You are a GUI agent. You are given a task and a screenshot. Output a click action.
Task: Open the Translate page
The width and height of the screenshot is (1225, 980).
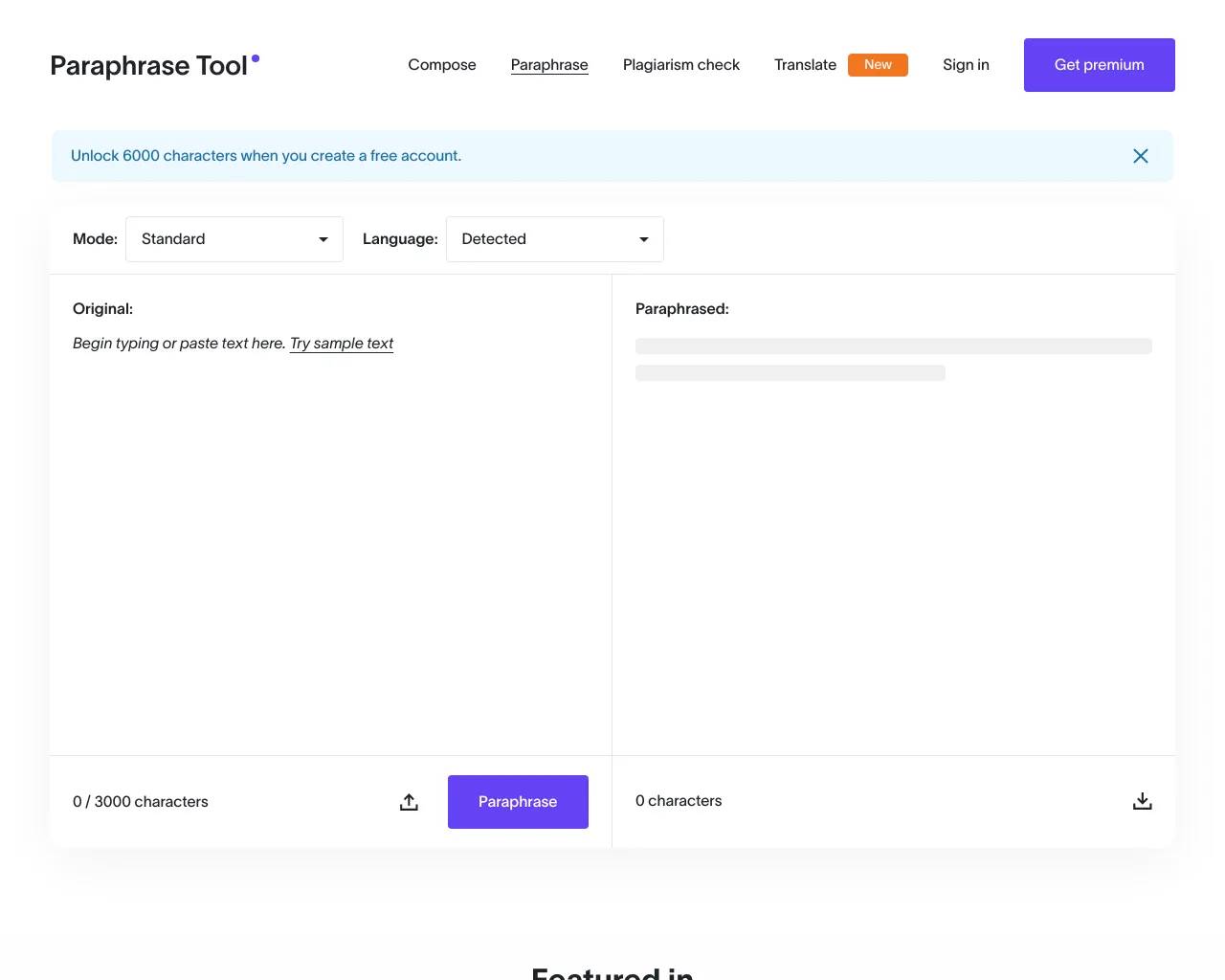point(805,65)
